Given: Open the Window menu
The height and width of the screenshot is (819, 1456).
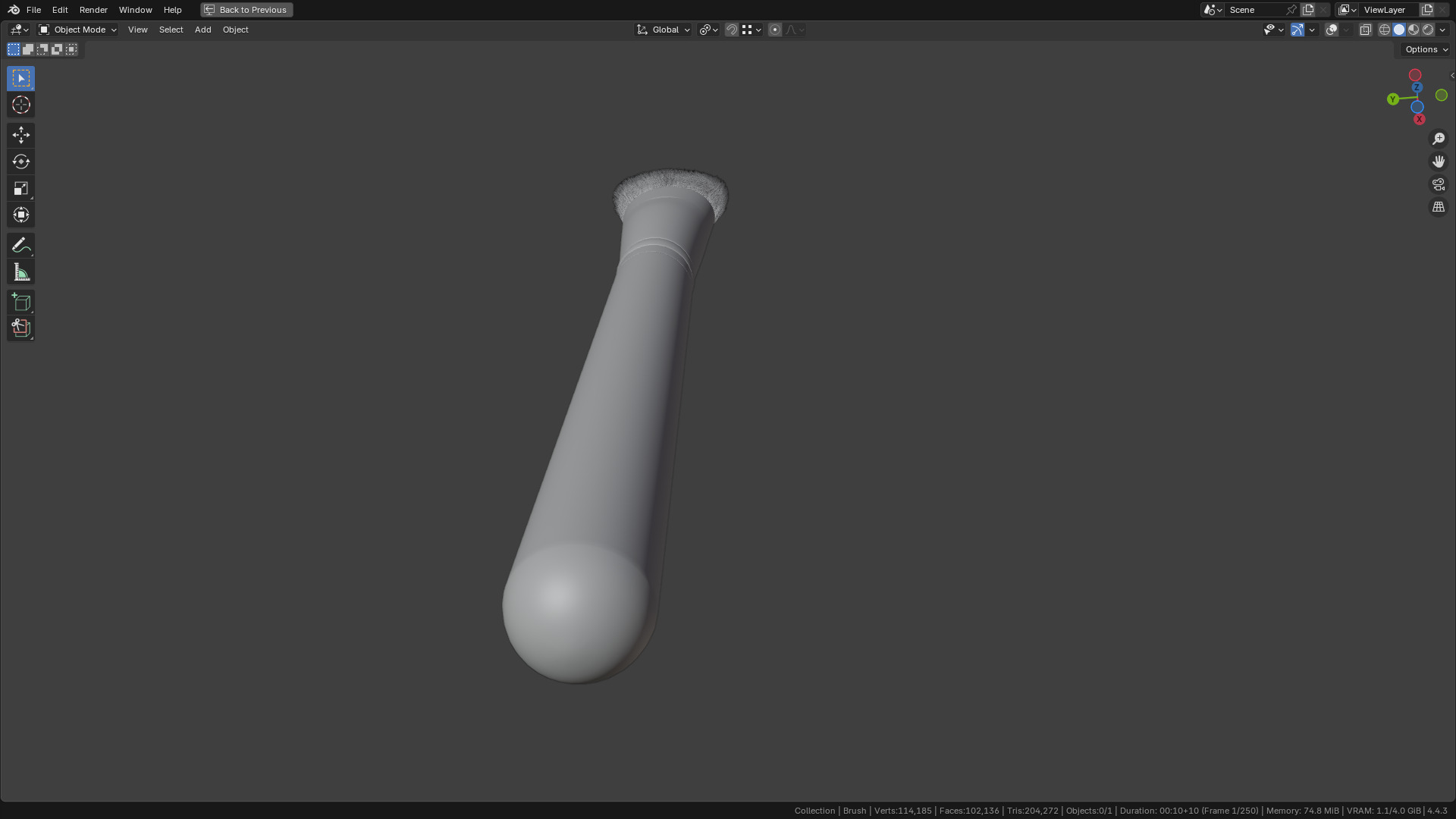Looking at the screenshot, I should [x=135, y=10].
